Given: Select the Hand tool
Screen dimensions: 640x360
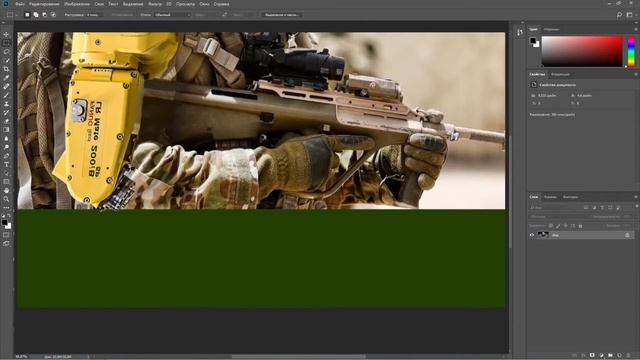Looking at the screenshot, I should pyautogui.click(x=6, y=190).
